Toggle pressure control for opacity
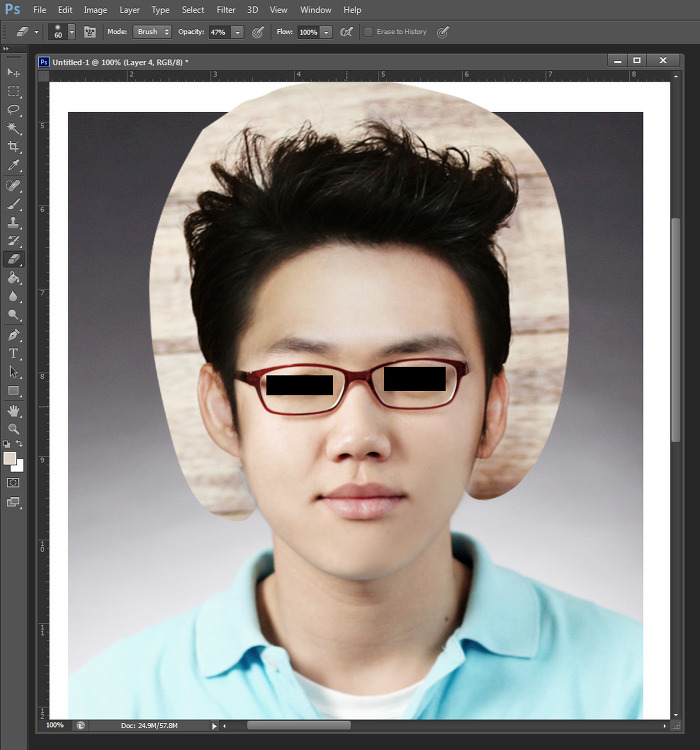 258,32
